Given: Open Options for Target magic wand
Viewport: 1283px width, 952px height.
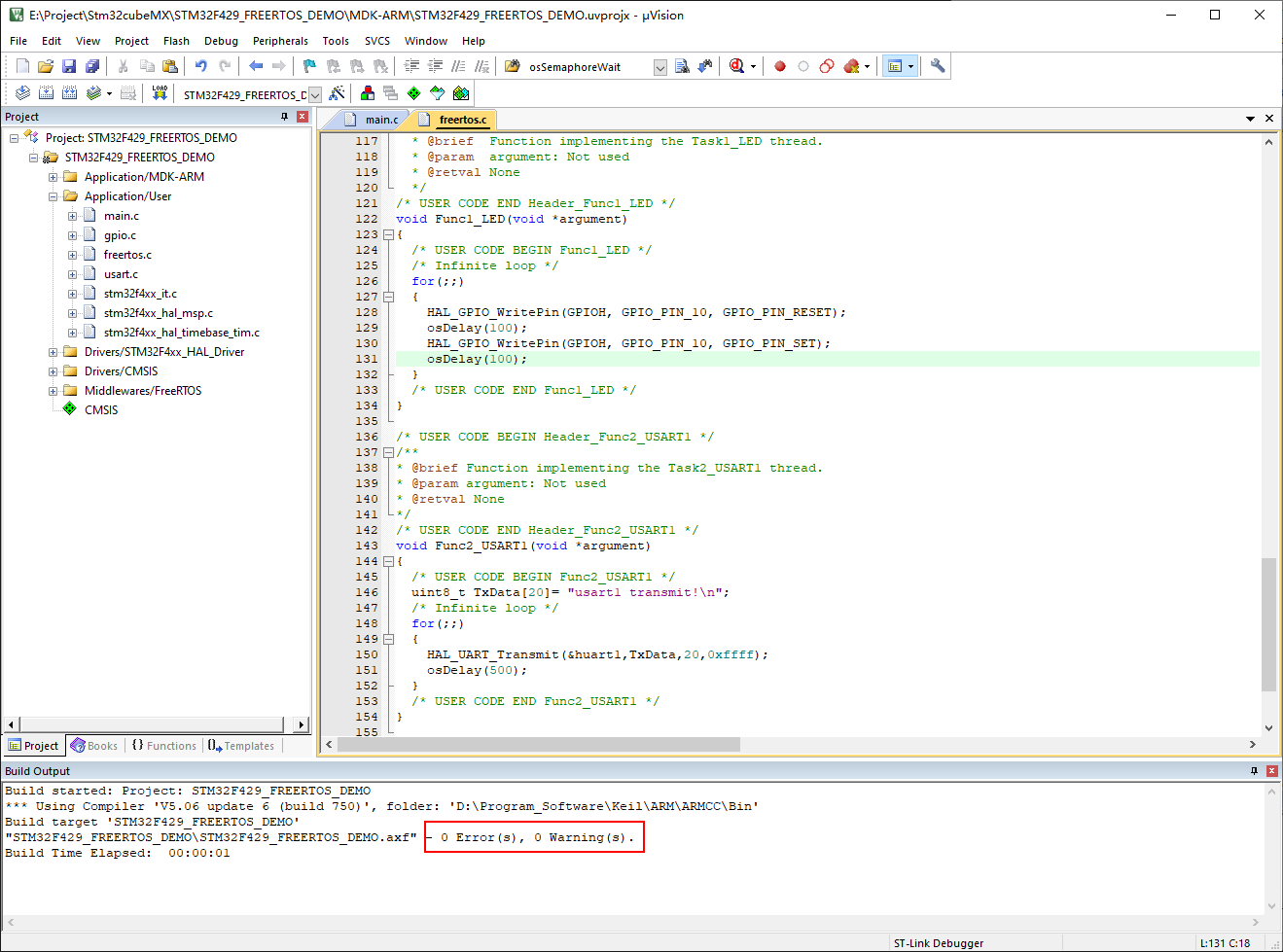Looking at the screenshot, I should click(337, 93).
